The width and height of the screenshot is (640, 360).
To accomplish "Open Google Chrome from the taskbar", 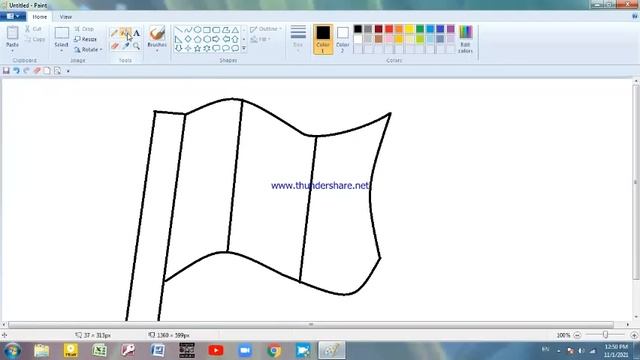I will tap(274, 350).
